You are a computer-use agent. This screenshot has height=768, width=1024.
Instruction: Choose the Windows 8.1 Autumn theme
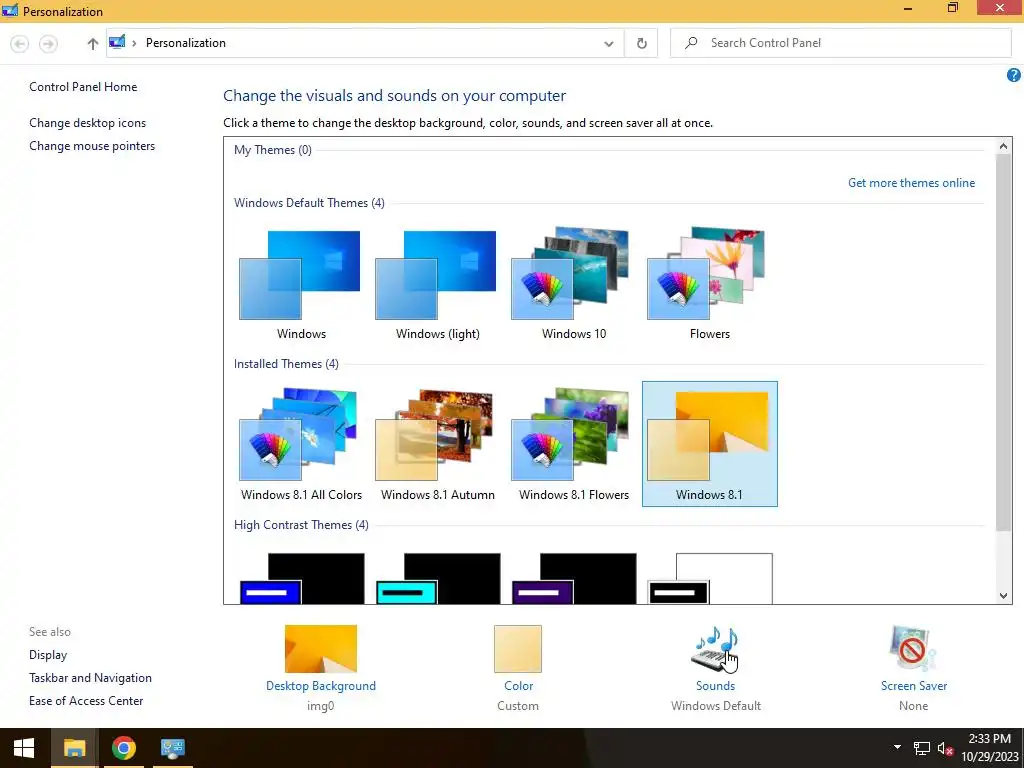point(437,445)
